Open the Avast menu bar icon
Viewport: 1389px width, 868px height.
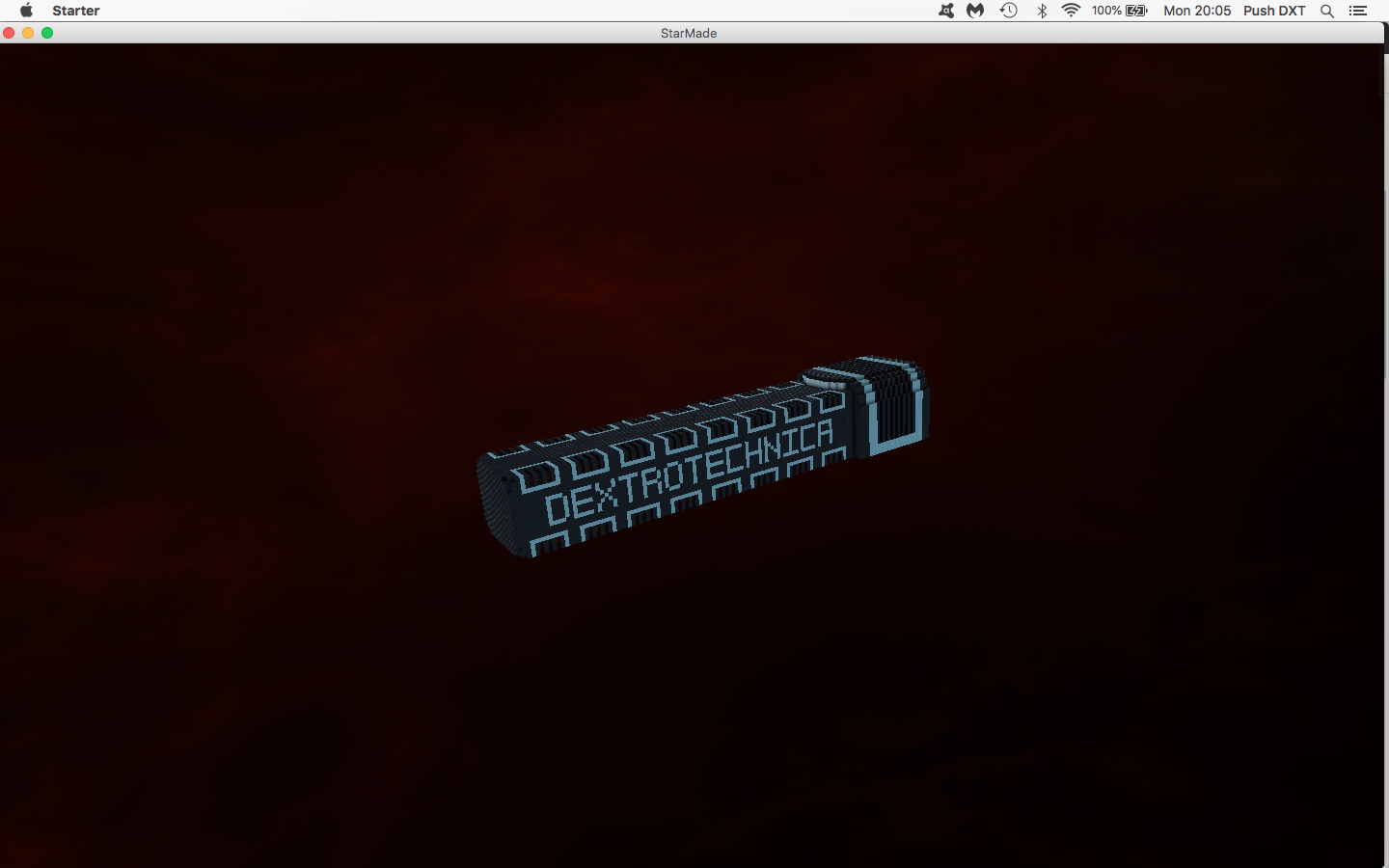(x=946, y=11)
